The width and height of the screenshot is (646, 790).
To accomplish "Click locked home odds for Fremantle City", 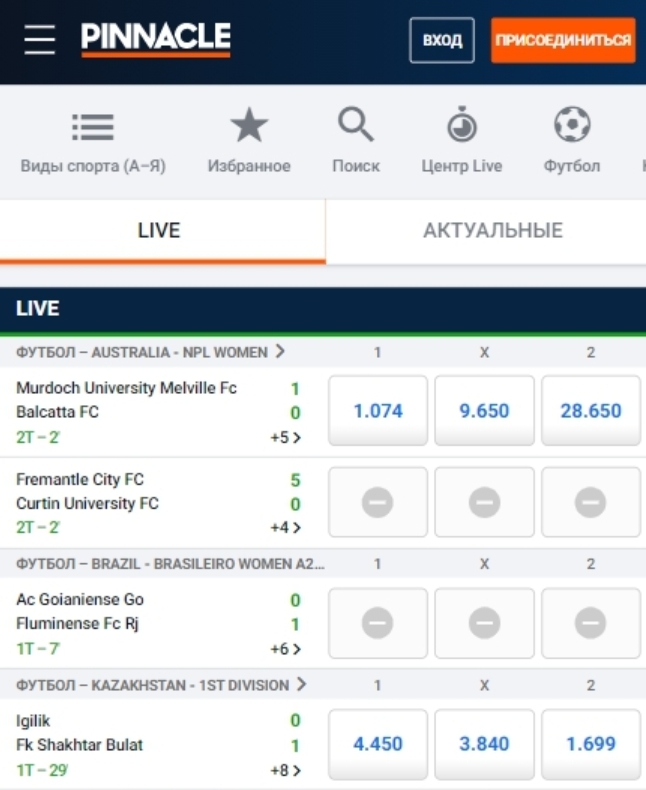I will tap(378, 502).
